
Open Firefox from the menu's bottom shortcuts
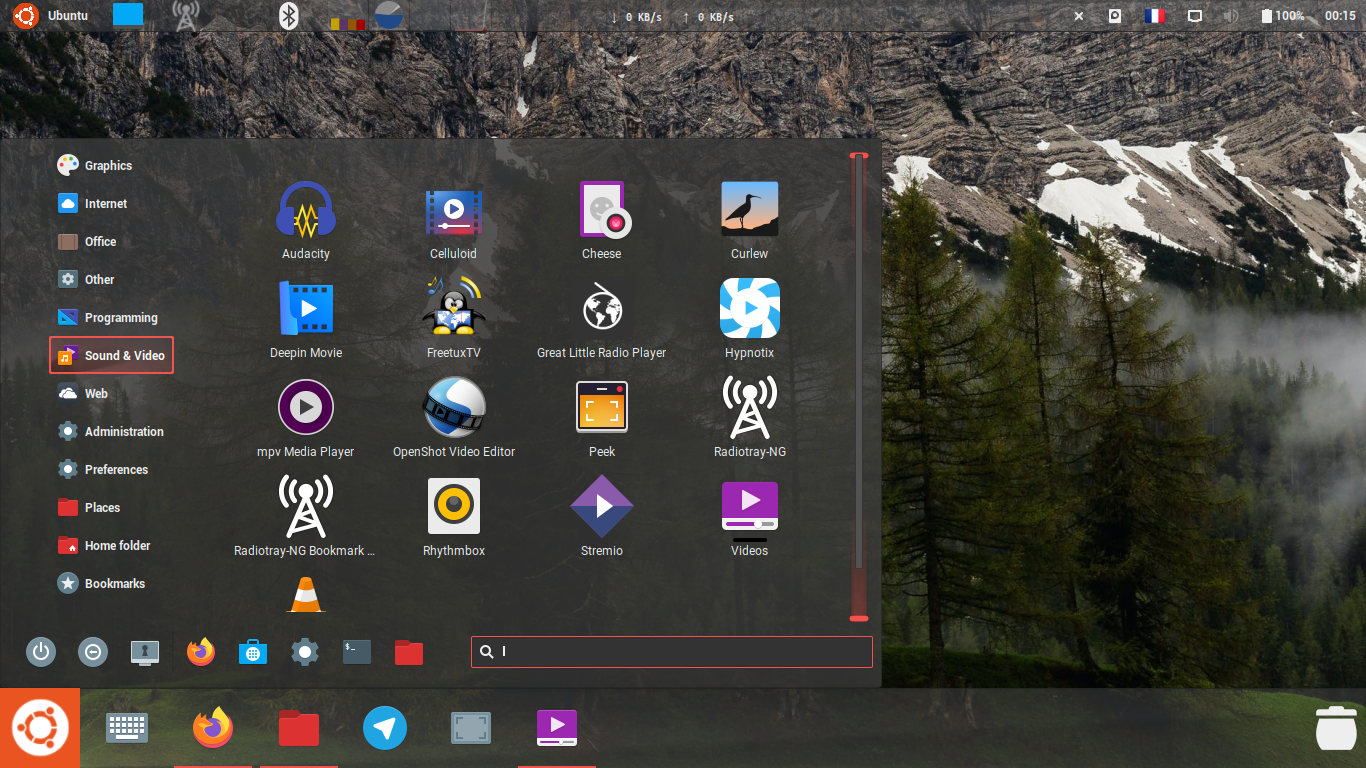[201, 652]
